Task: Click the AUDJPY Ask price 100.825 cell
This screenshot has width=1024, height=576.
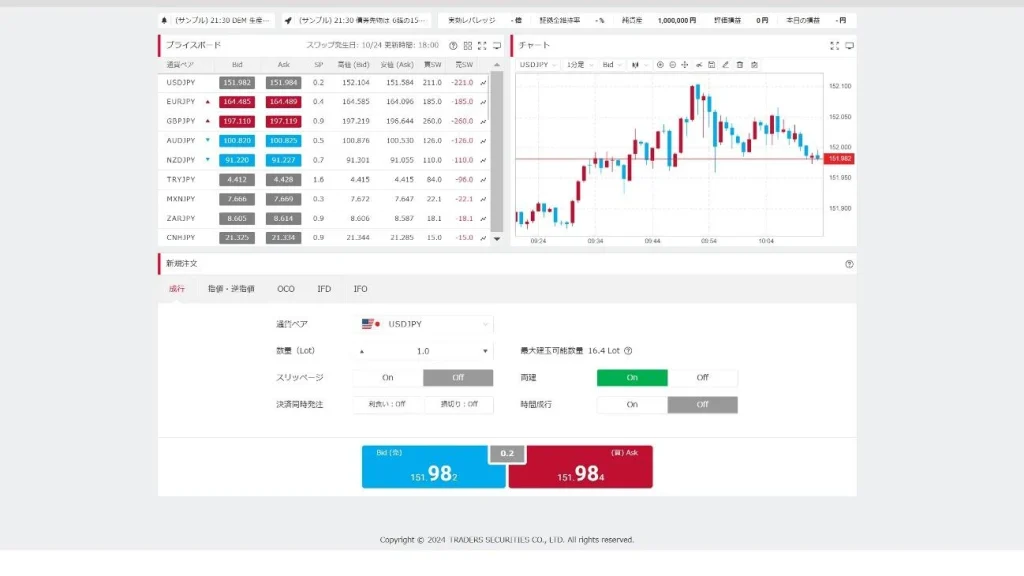Action: pyautogui.click(x=283, y=140)
